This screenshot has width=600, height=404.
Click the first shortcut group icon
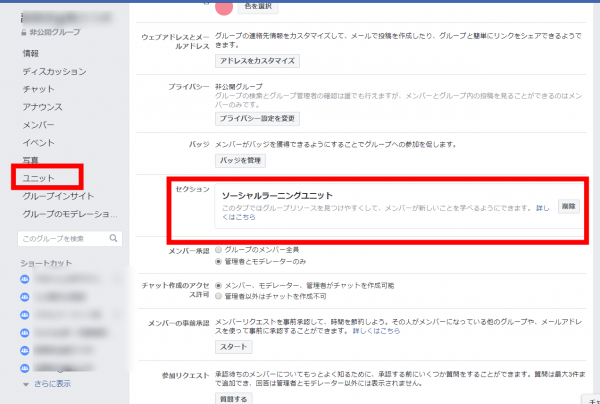(x=24, y=279)
